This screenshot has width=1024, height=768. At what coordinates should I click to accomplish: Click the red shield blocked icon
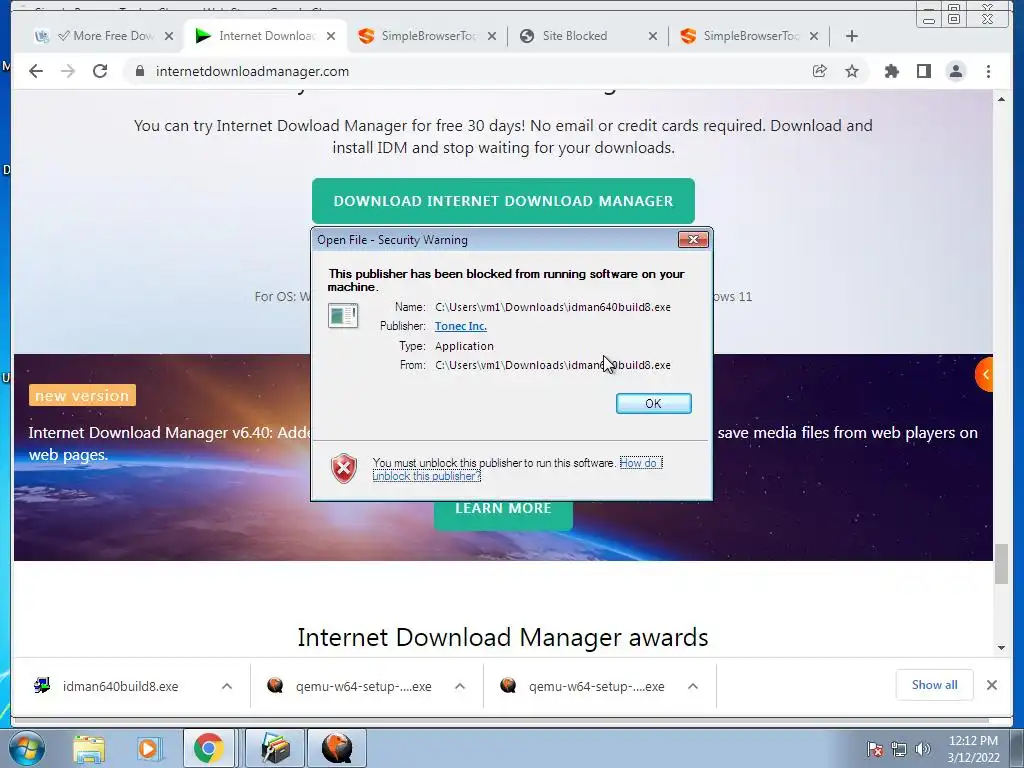click(x=344, y=468)
